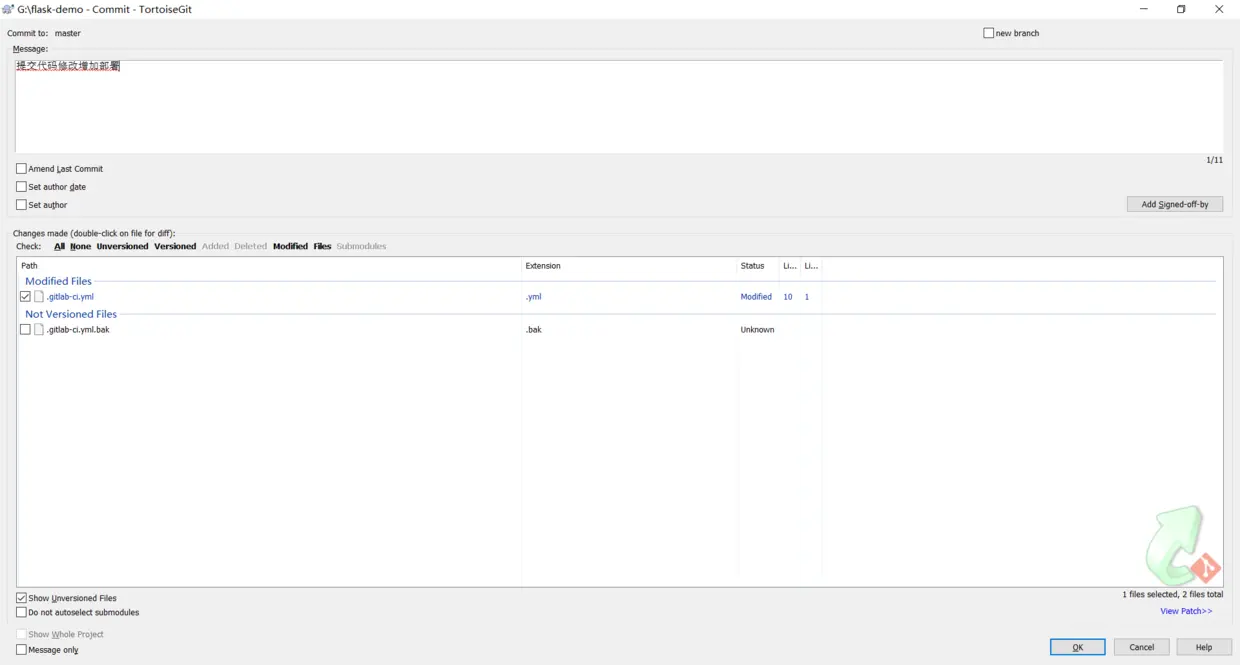
Task: Click the TortoiseGit icon in title bar
Action: pos(8,9)
